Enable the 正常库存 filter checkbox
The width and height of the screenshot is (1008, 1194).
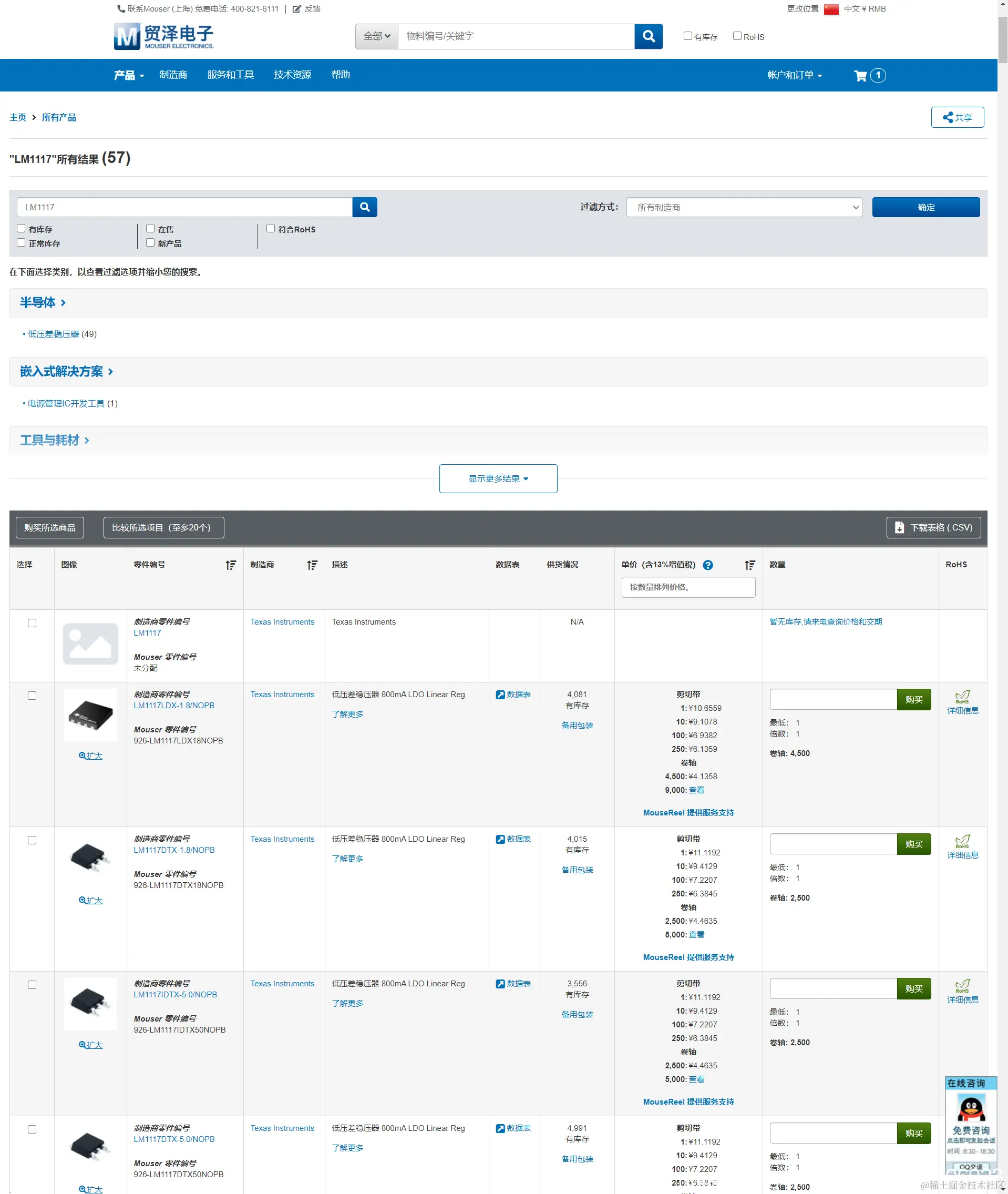21,243
